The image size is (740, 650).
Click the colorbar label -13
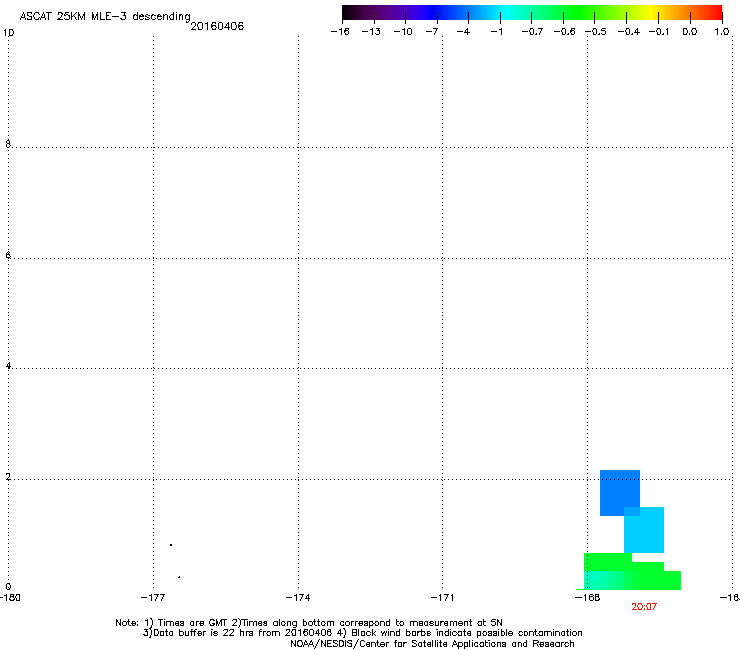371,32
